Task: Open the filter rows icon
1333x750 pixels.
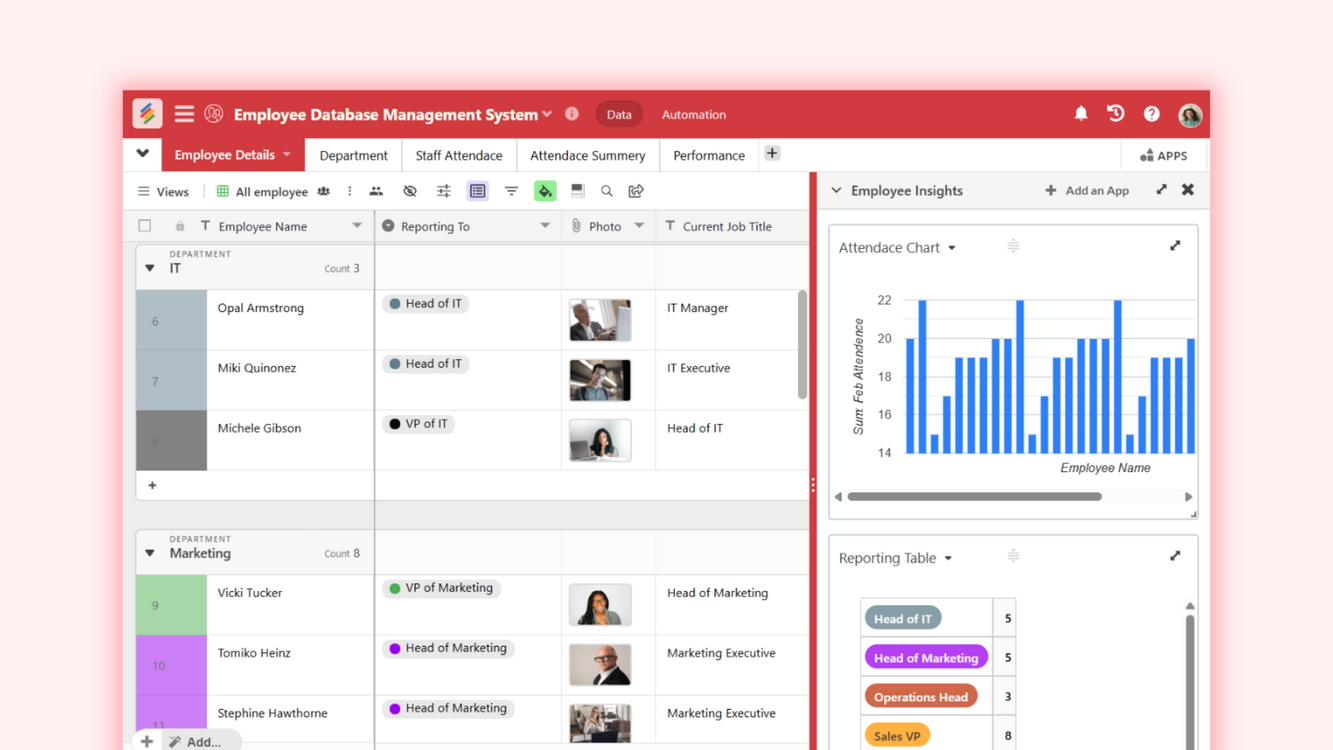Action: click(x=511, y=191)
